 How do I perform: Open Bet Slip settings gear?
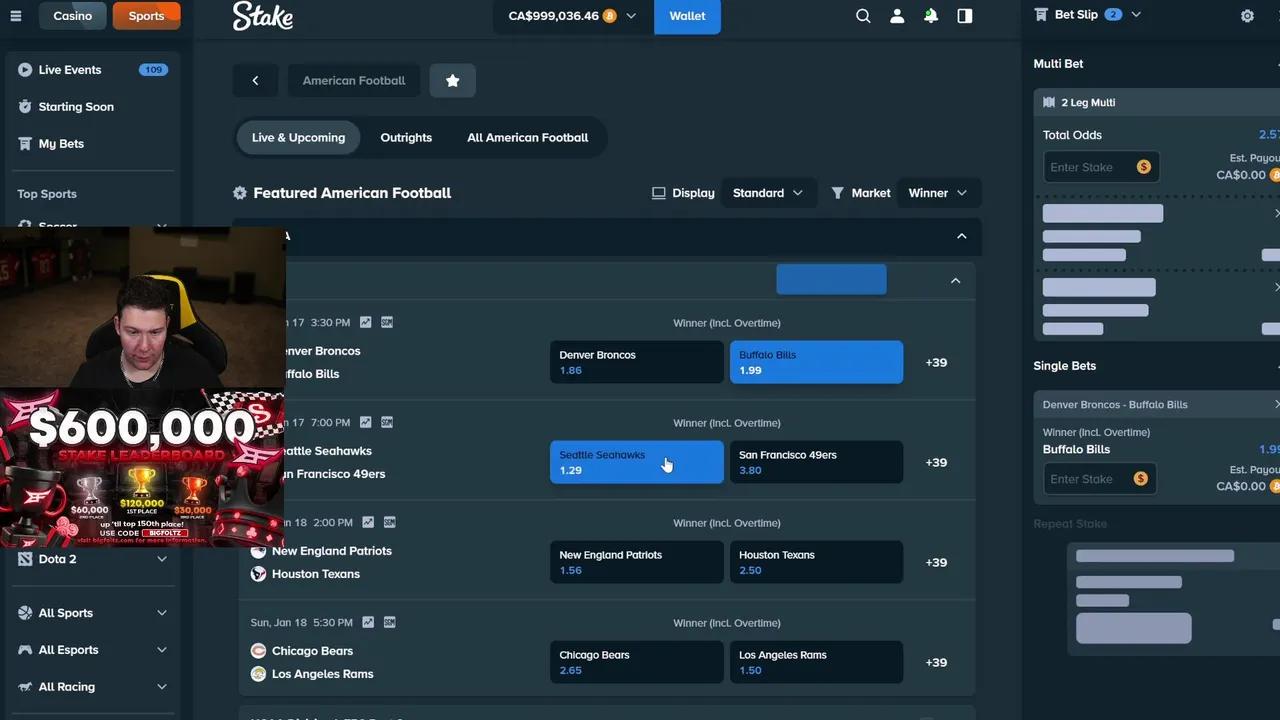click(1247, 16)
